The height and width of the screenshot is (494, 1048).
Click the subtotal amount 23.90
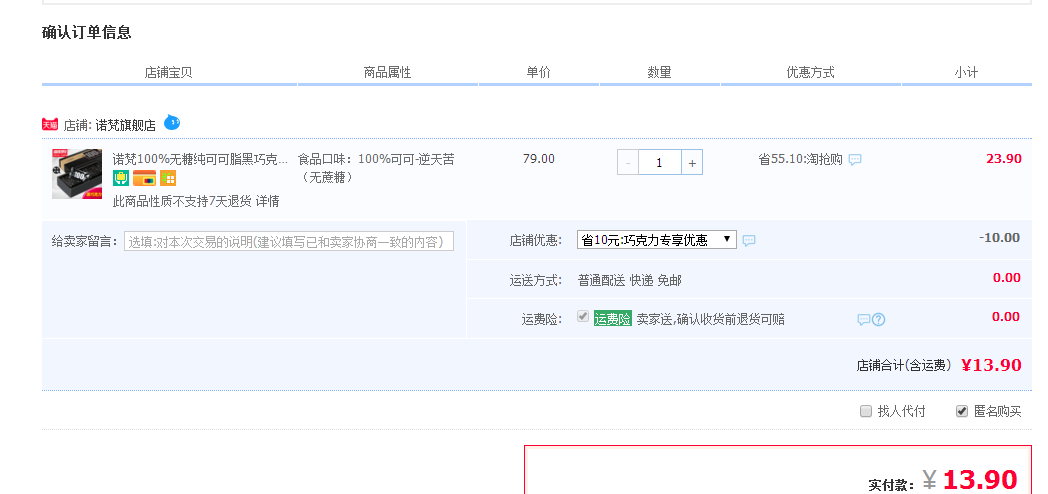coord(1004,158)
